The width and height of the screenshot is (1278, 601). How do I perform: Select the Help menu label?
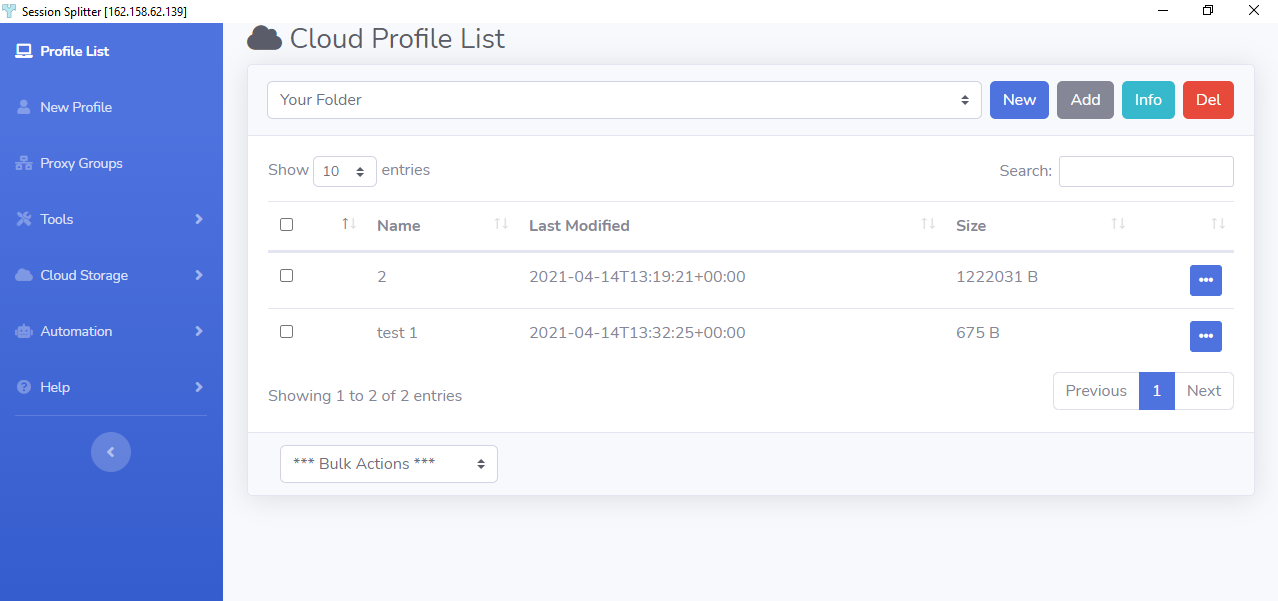pos(55,387)
